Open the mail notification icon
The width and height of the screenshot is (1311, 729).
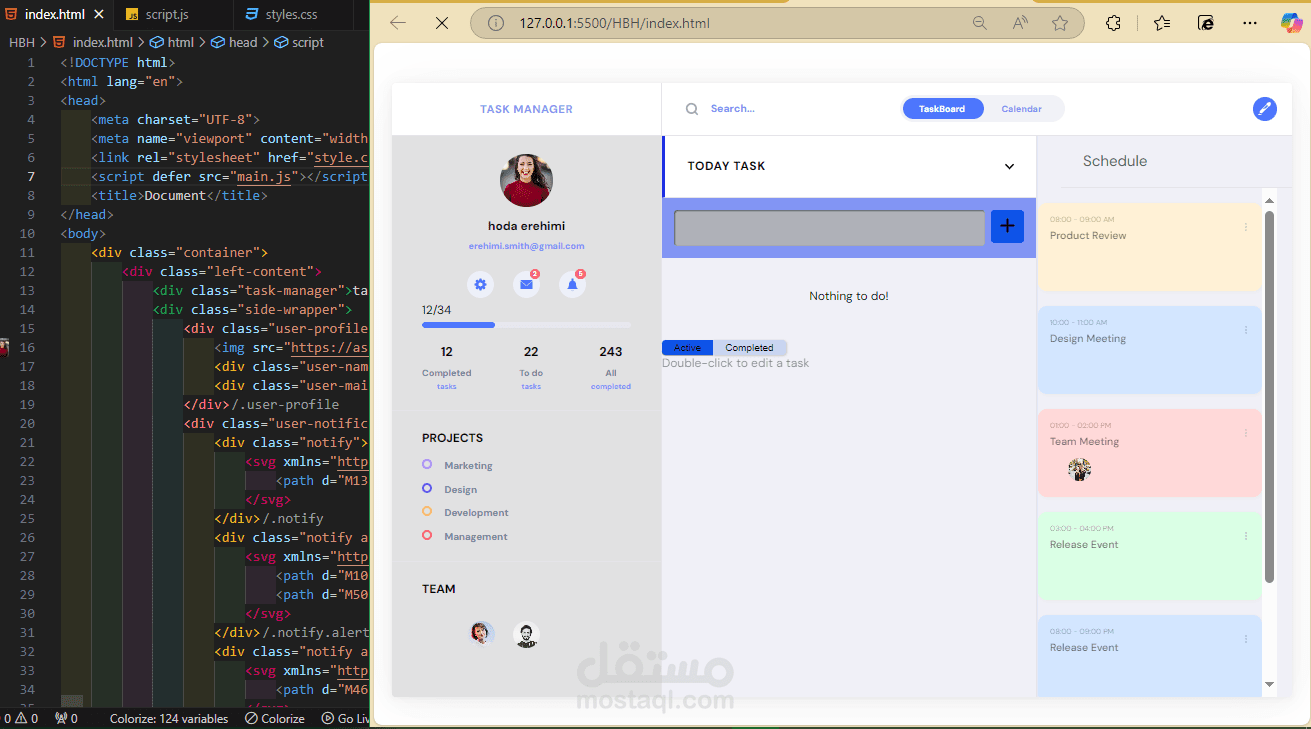coord(527,285)
